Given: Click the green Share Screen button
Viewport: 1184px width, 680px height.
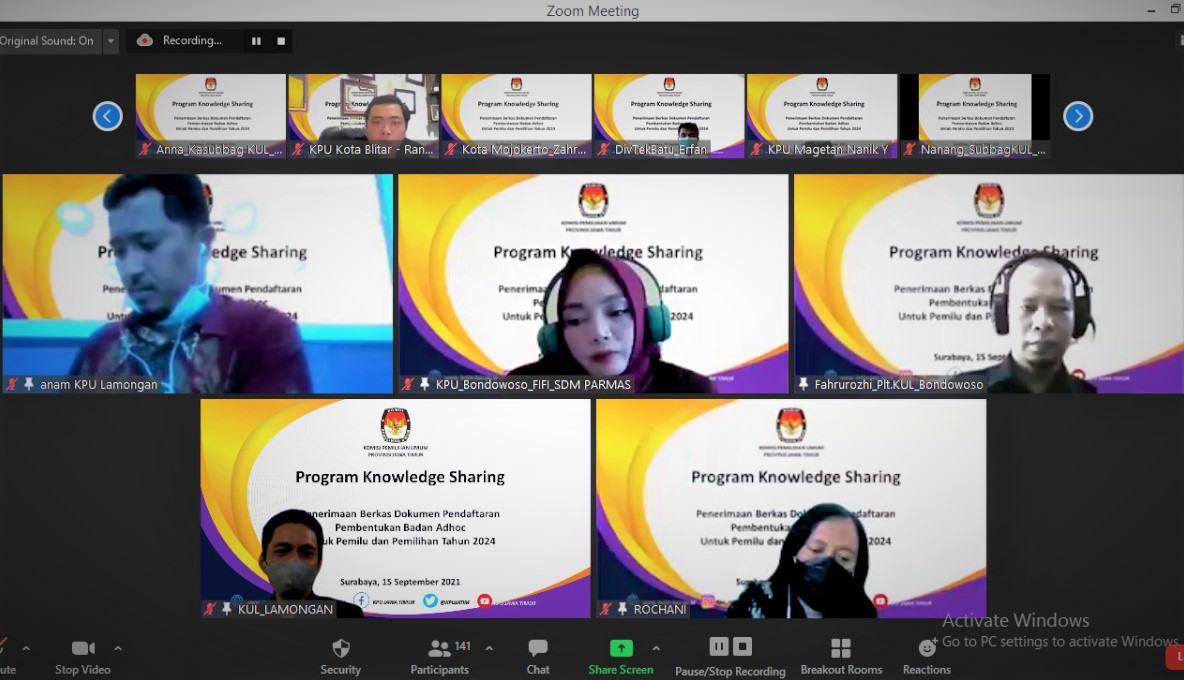Looking at the screenshot, I should [x=621, y=656].
